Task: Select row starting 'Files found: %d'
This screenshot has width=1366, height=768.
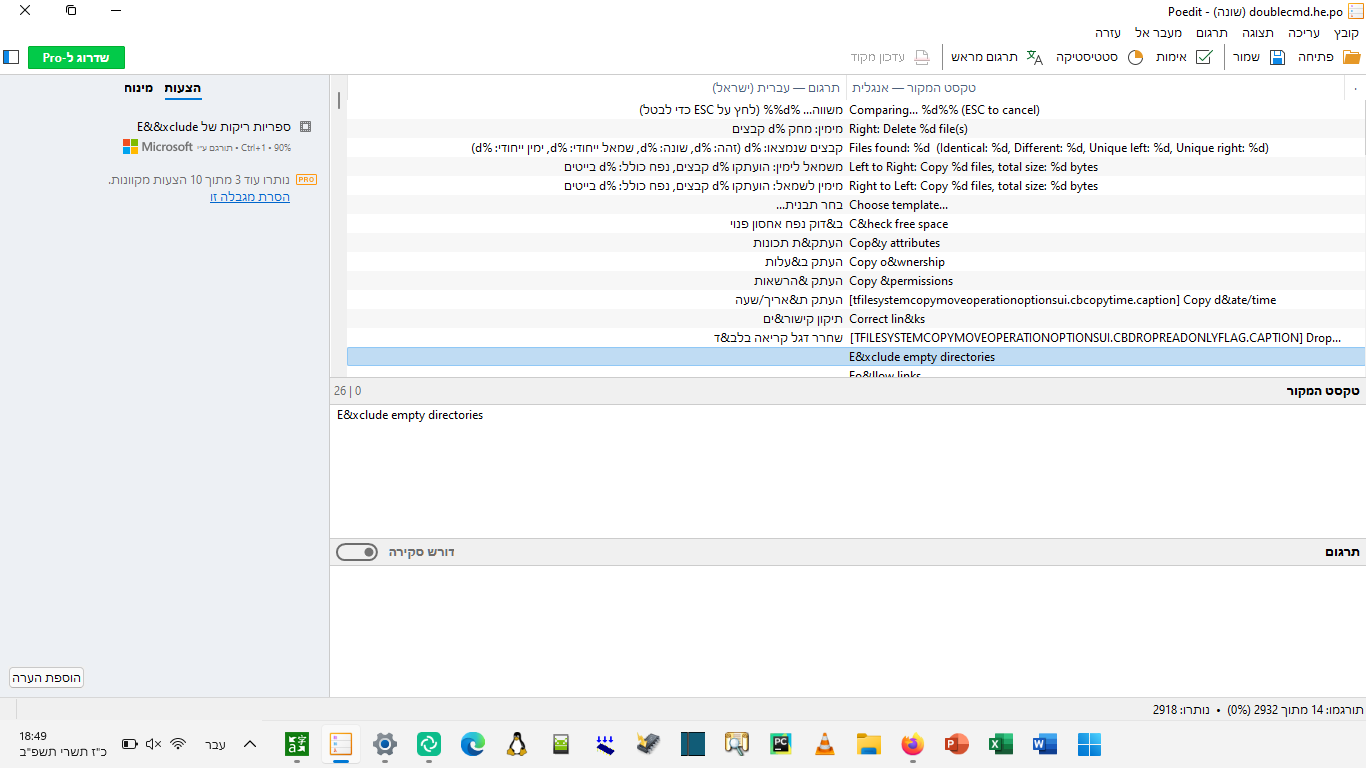Action: point(856,148)
